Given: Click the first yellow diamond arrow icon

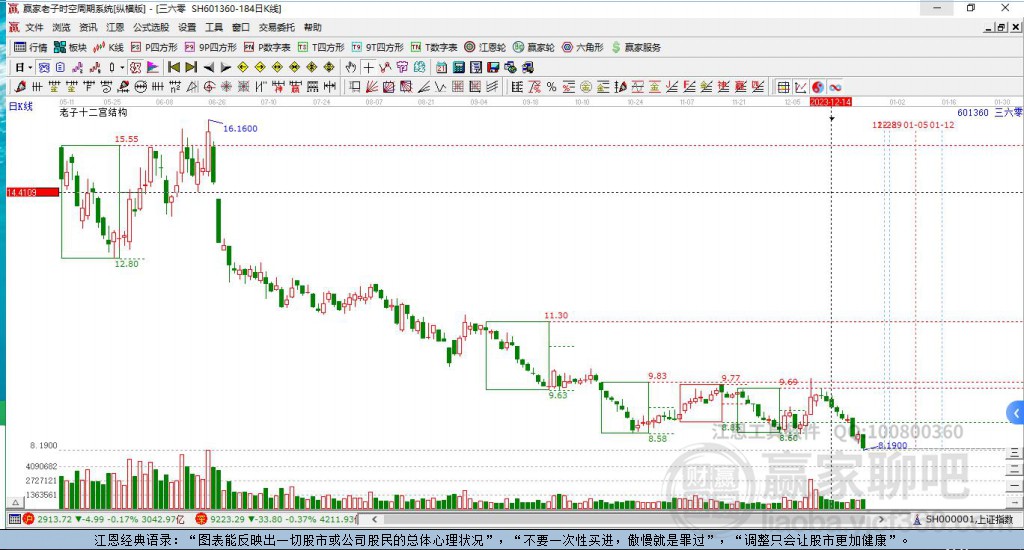Looking at the screenshot, I should point(243,67).
